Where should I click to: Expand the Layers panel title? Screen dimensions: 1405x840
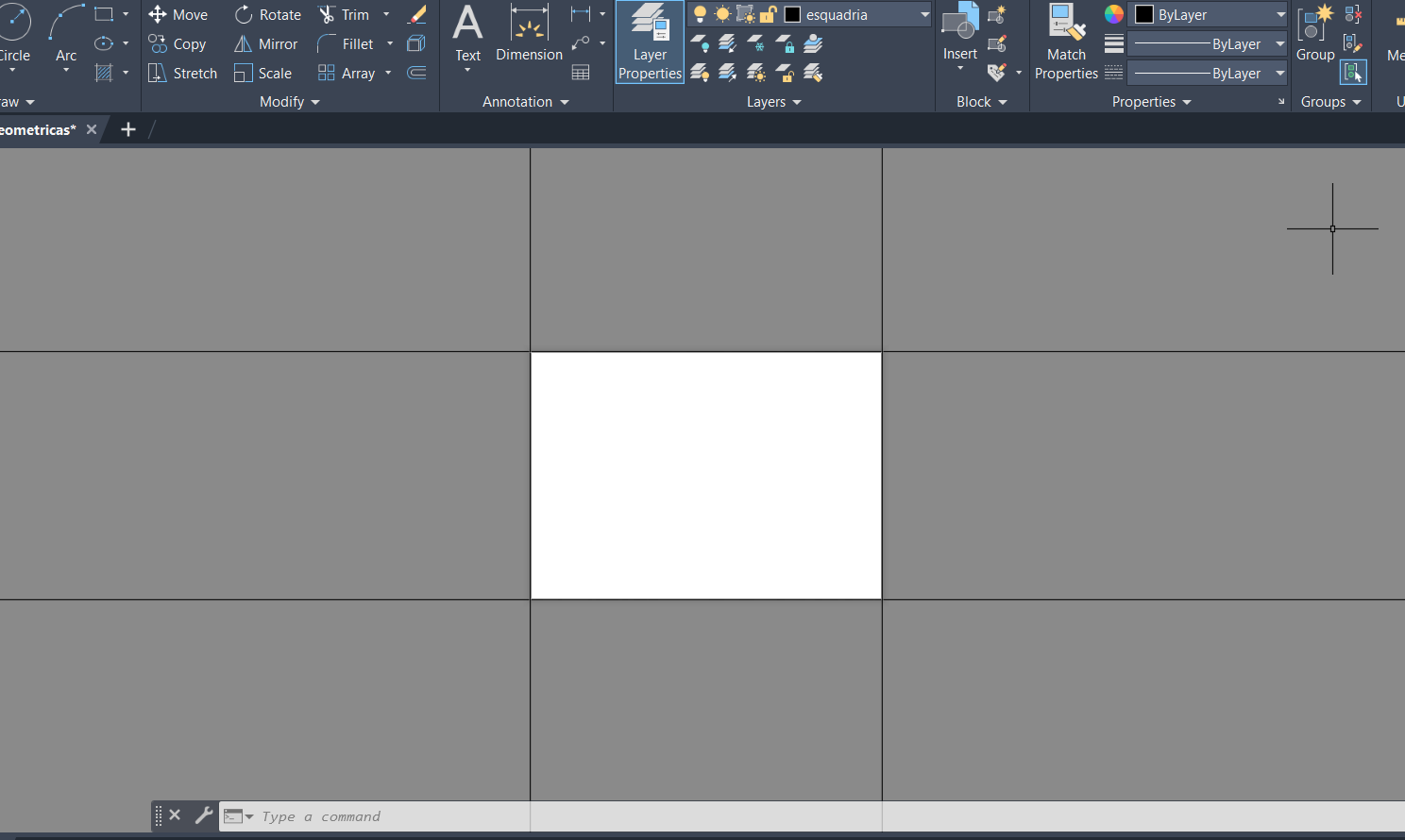coord(774,102)
